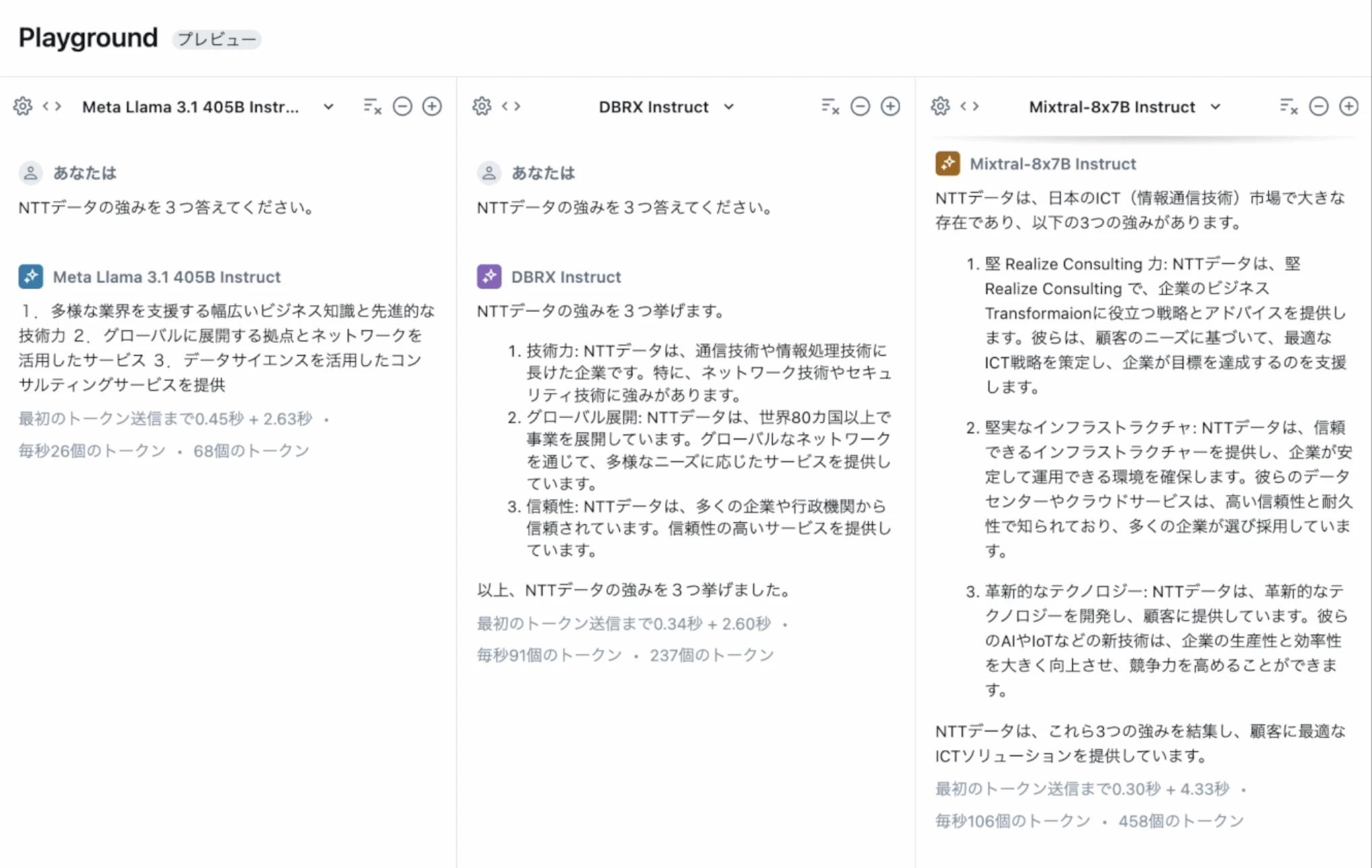Click 68個のトークン count stat
The width and height of the screenshot is (1372, 868).
251,451
